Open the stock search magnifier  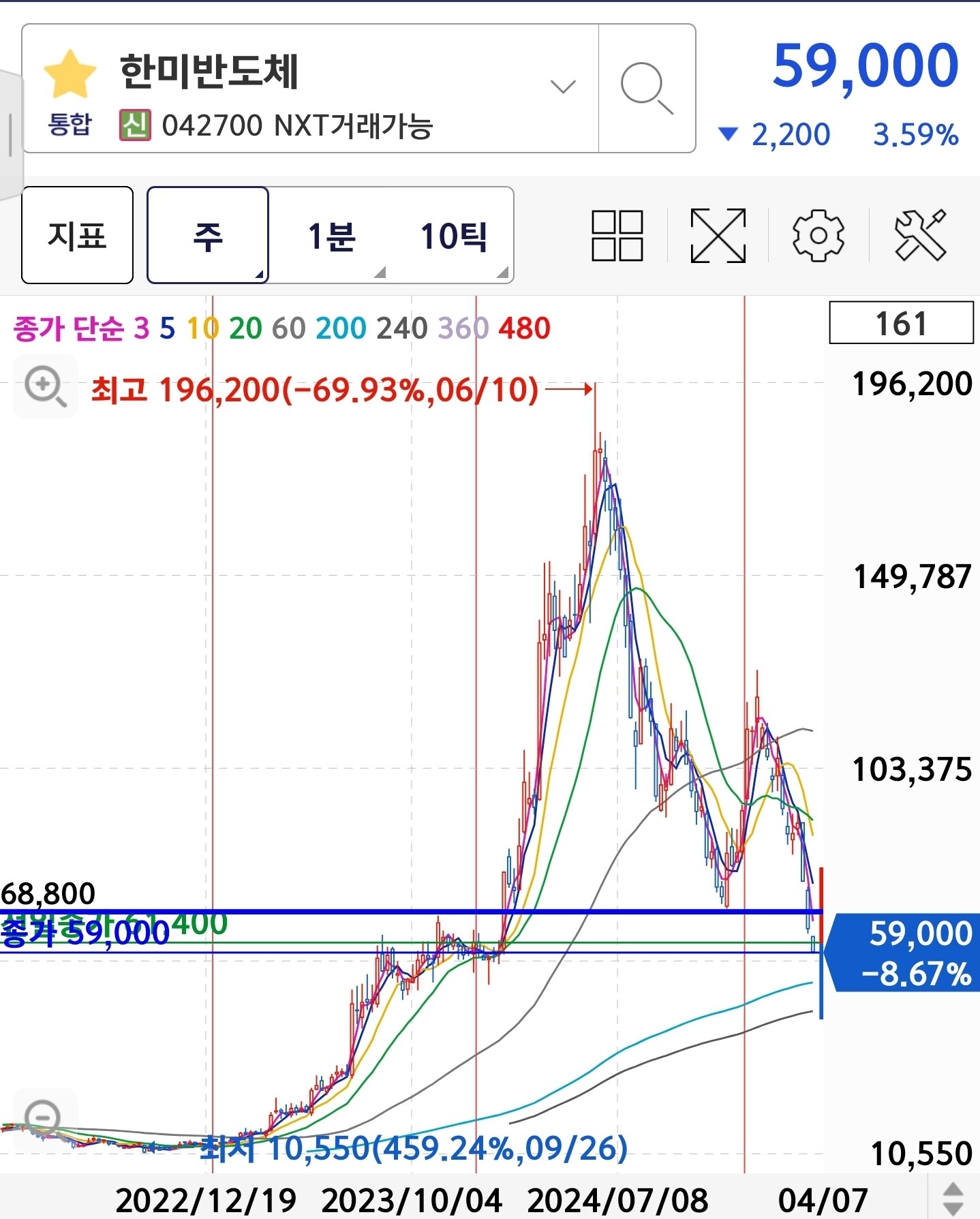(x=647, y=89)
